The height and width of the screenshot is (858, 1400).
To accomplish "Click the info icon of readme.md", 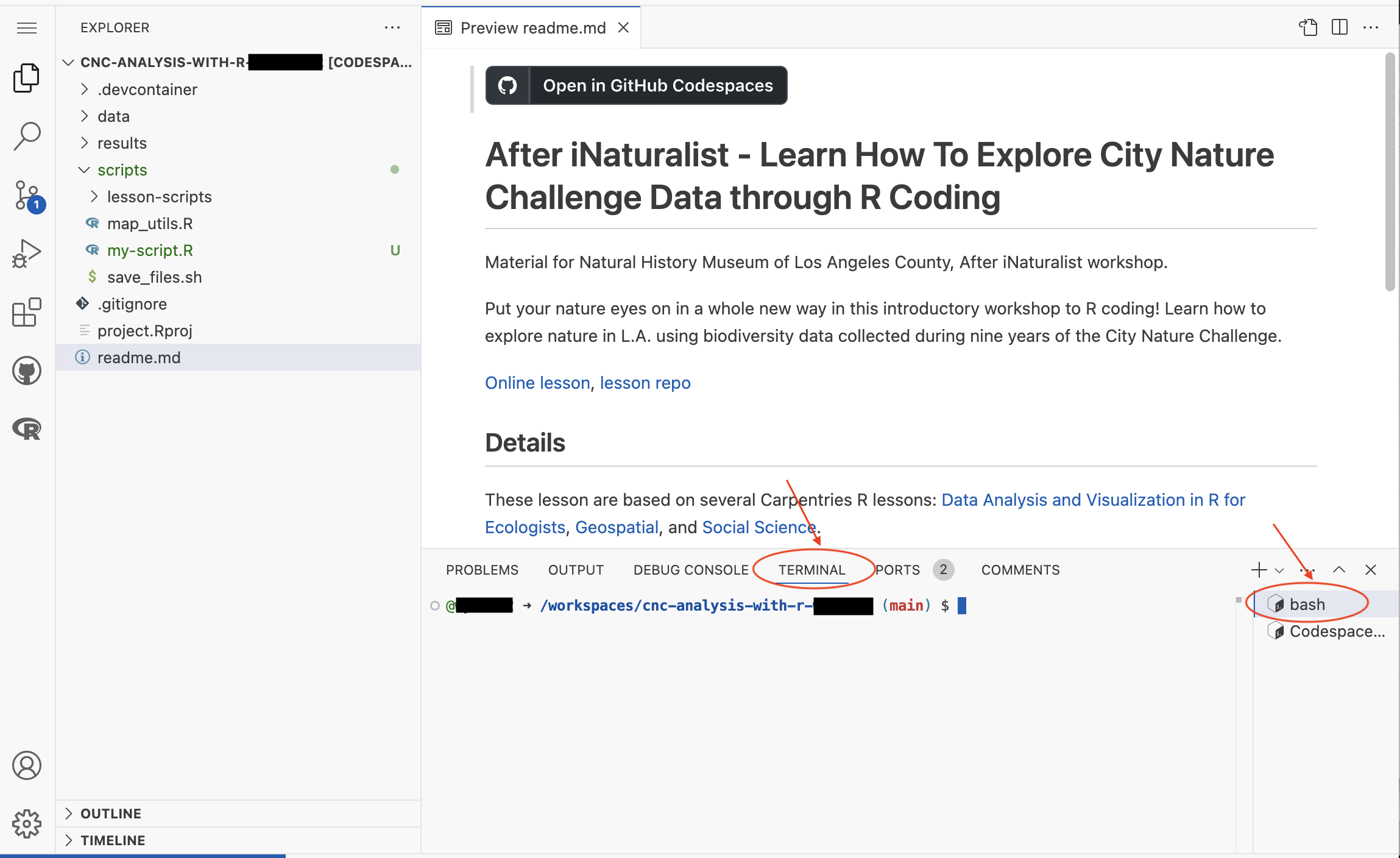I will tap(82, 357).
